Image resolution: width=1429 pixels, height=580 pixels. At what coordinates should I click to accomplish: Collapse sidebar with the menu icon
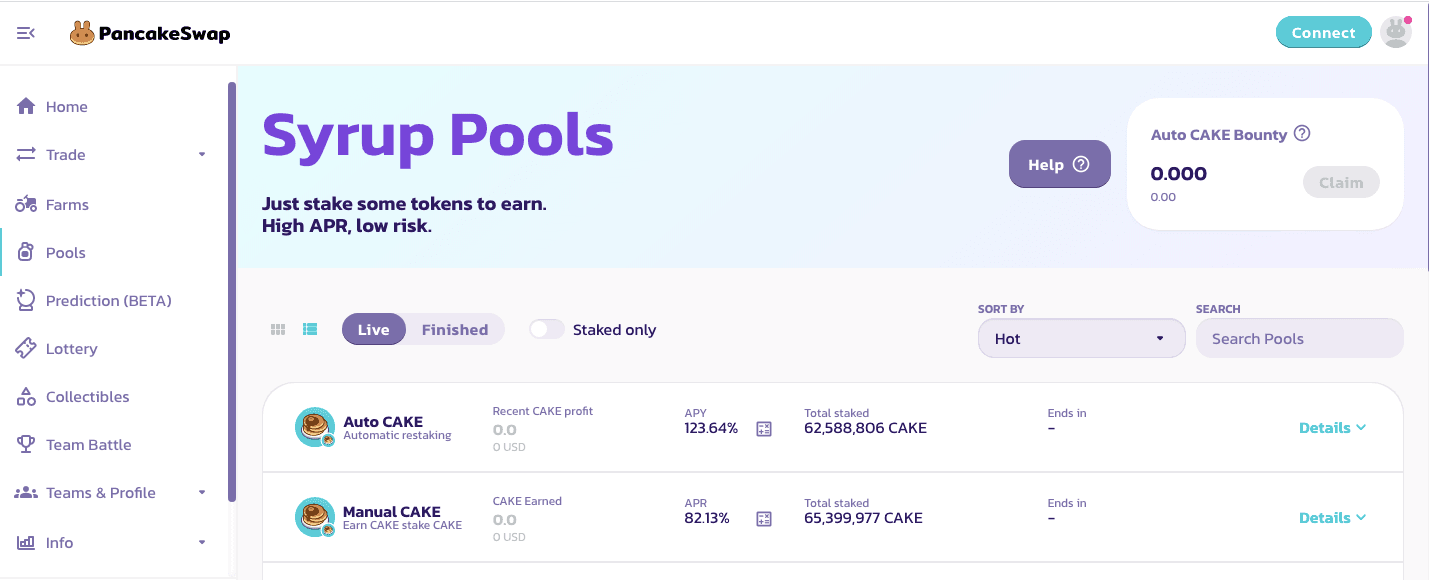point(26,33)
